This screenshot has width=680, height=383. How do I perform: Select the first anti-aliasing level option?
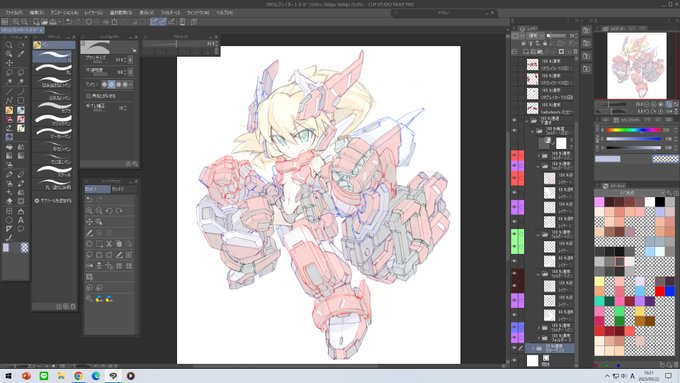pyautogui.click(x=105, y=84)
